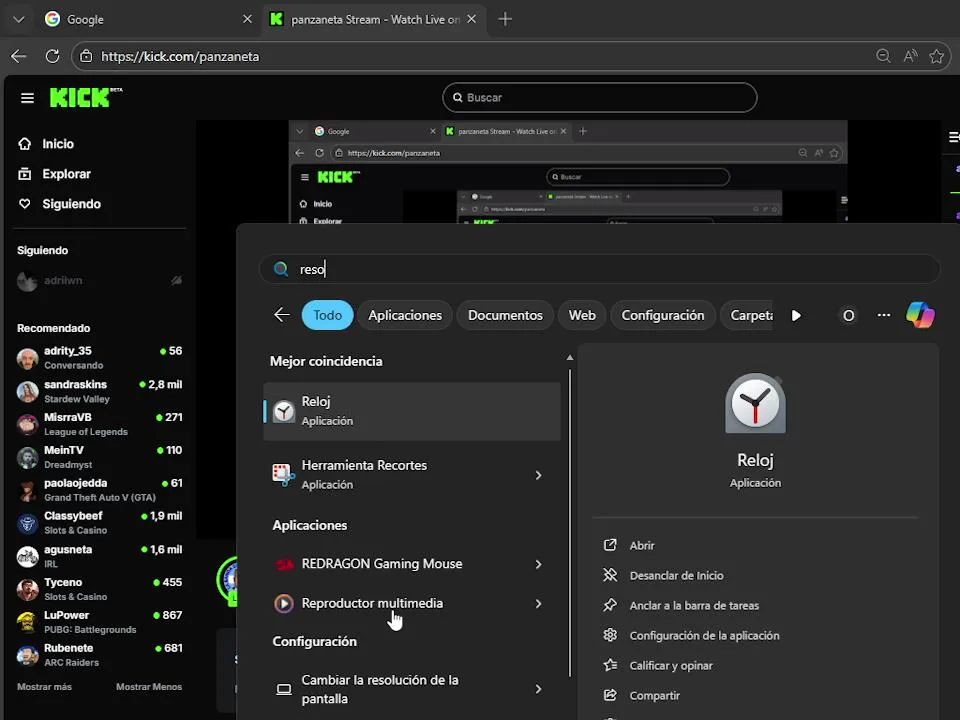Switch to the Google tab
This screenshot has height=720, width=960.
pos(149,19)
